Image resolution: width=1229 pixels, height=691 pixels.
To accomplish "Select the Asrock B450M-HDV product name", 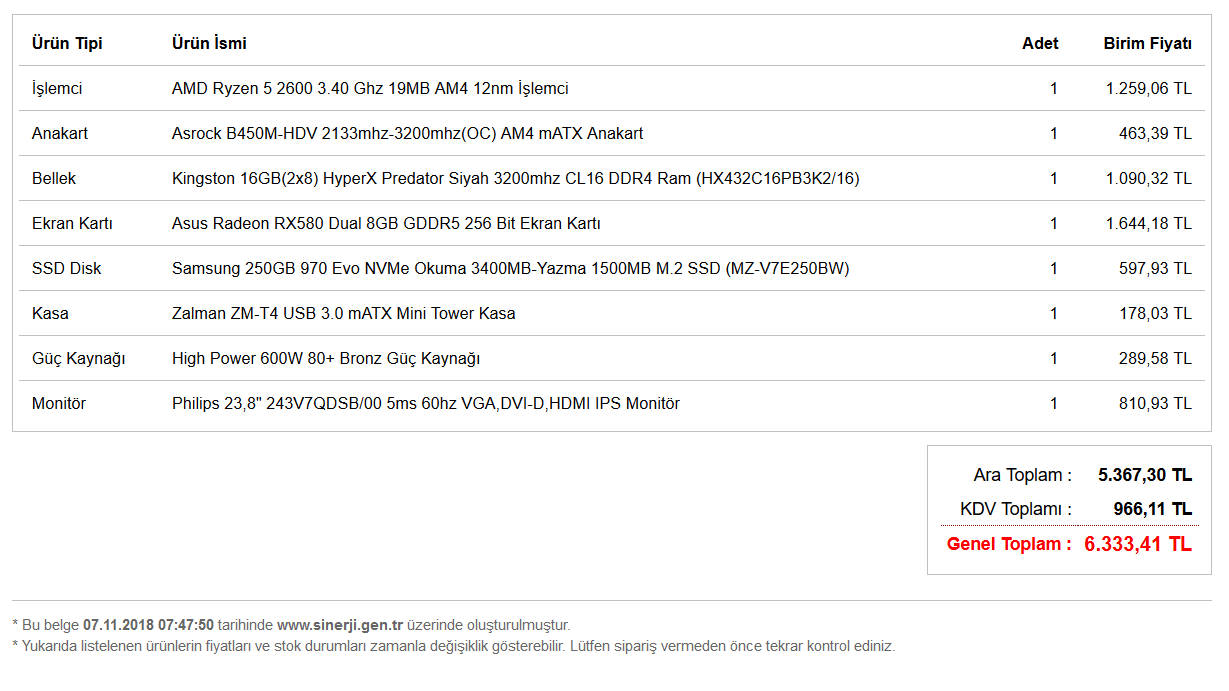I will [x=408, y=133].
